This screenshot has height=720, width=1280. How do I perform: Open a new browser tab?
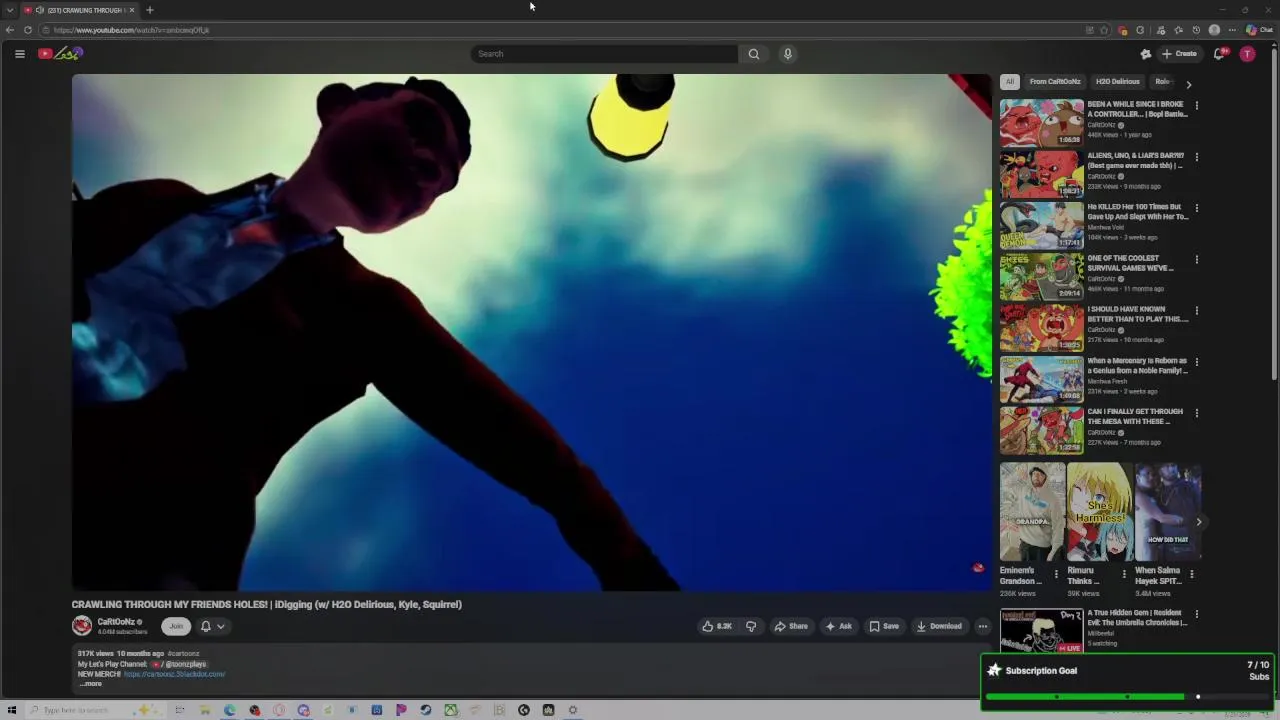149,10
